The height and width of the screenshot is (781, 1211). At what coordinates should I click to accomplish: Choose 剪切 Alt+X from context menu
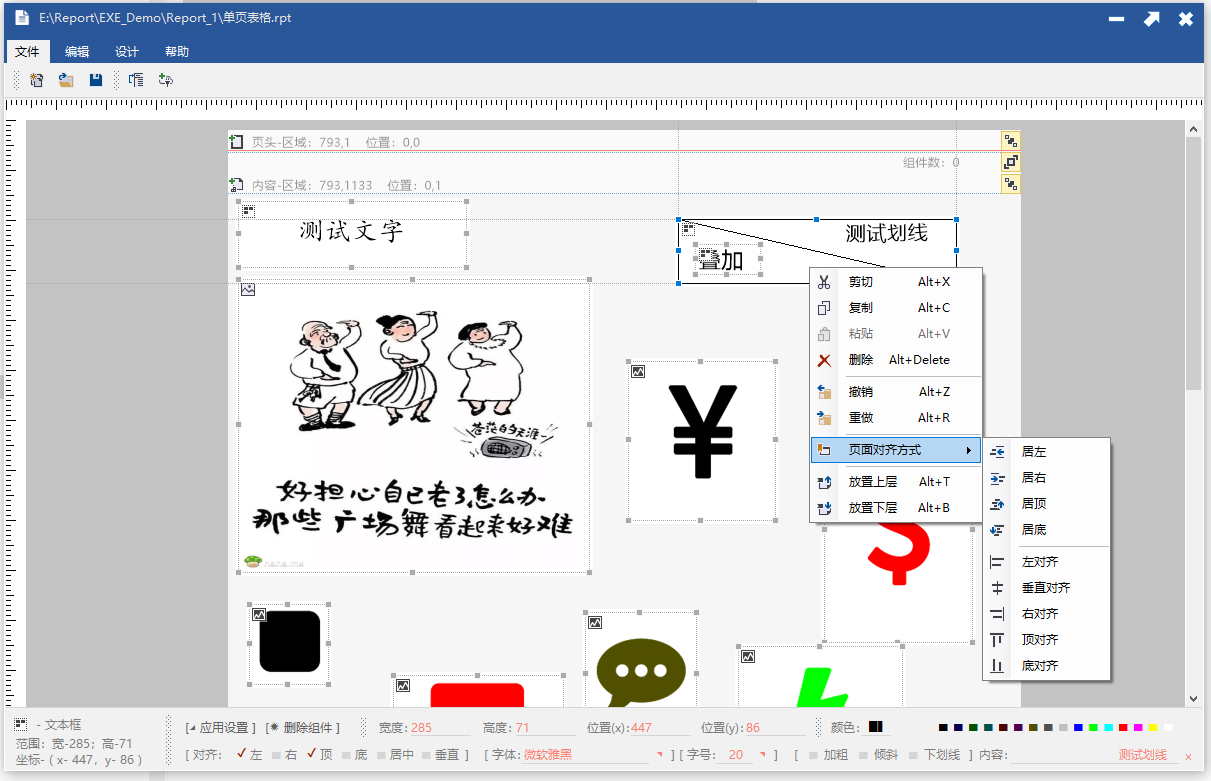[x=896, y=282]
